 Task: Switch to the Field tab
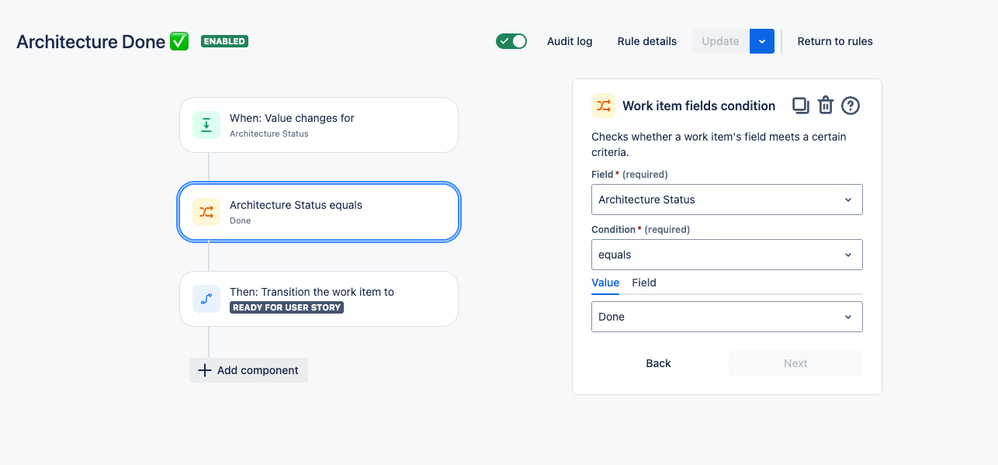pos(644,282)
